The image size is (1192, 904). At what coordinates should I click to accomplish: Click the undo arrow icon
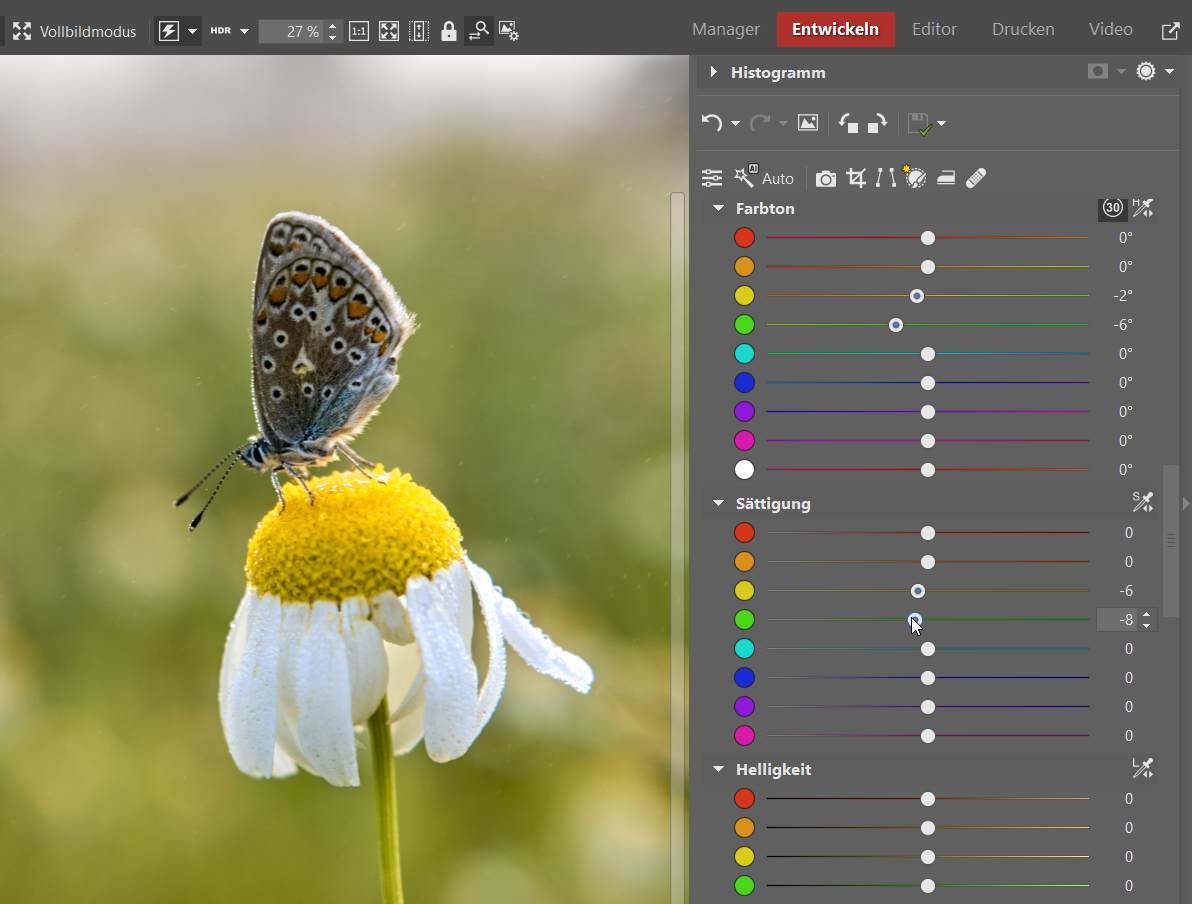[711, 123]
